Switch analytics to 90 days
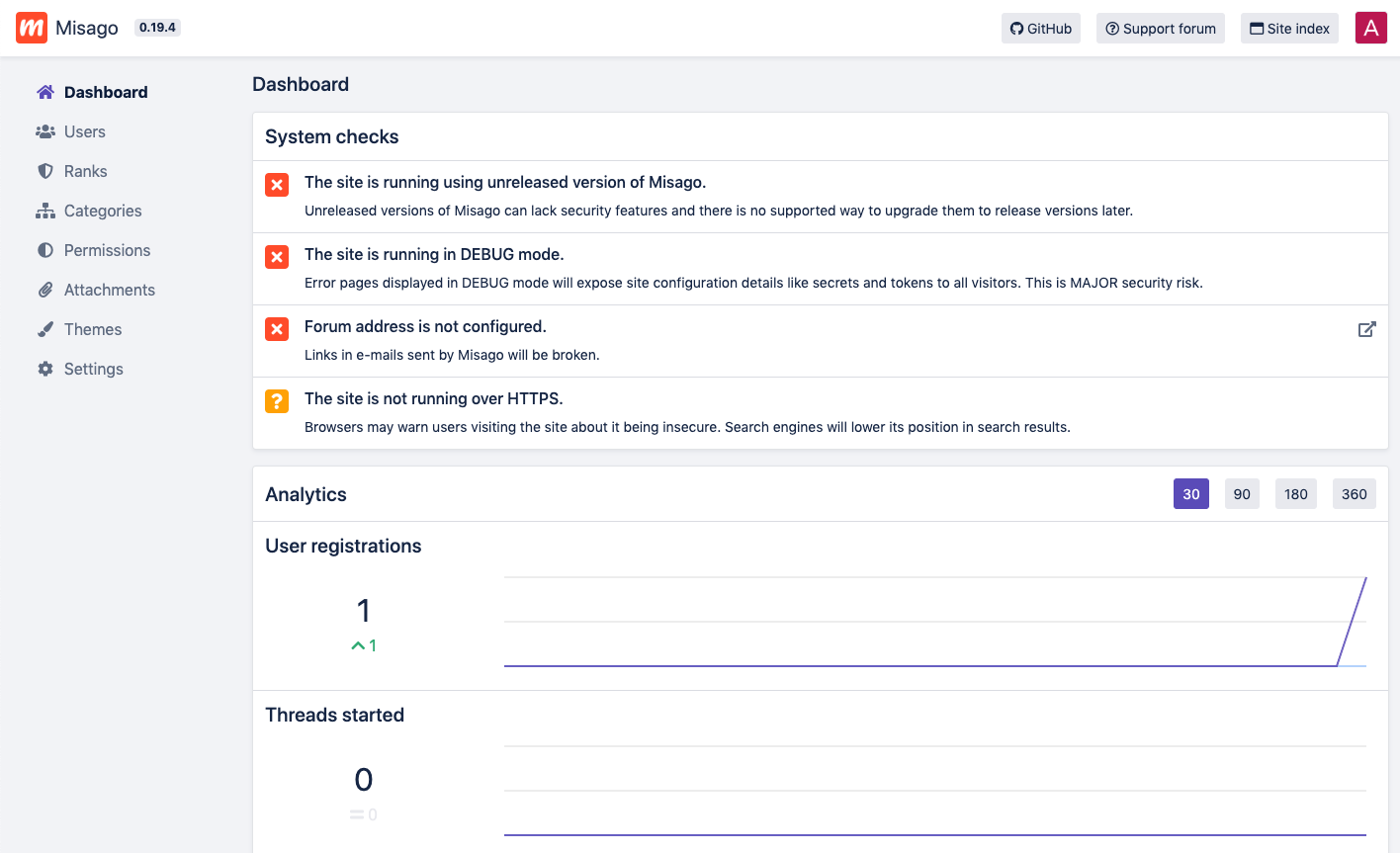The width and height of the screenshot is (1400, 853). tap(1242, 494)
